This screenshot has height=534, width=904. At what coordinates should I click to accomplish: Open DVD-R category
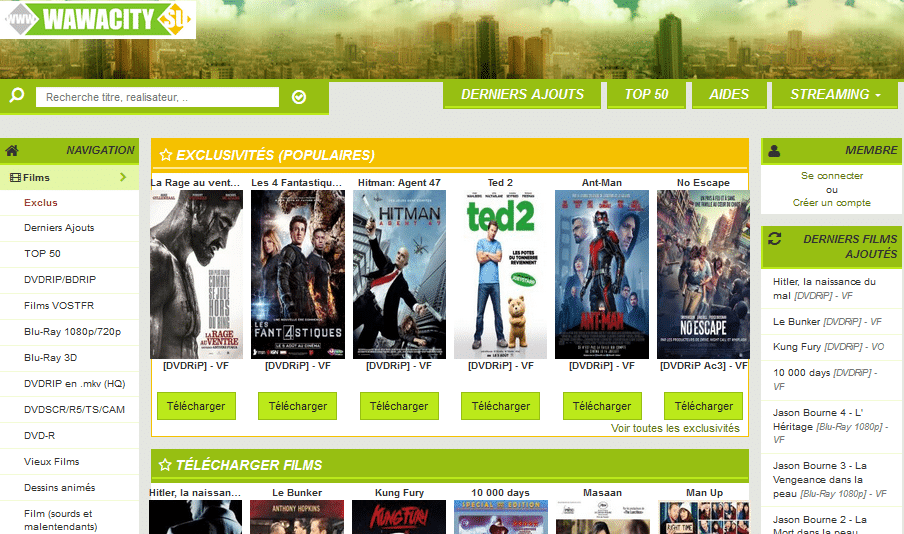click(39, 435)
